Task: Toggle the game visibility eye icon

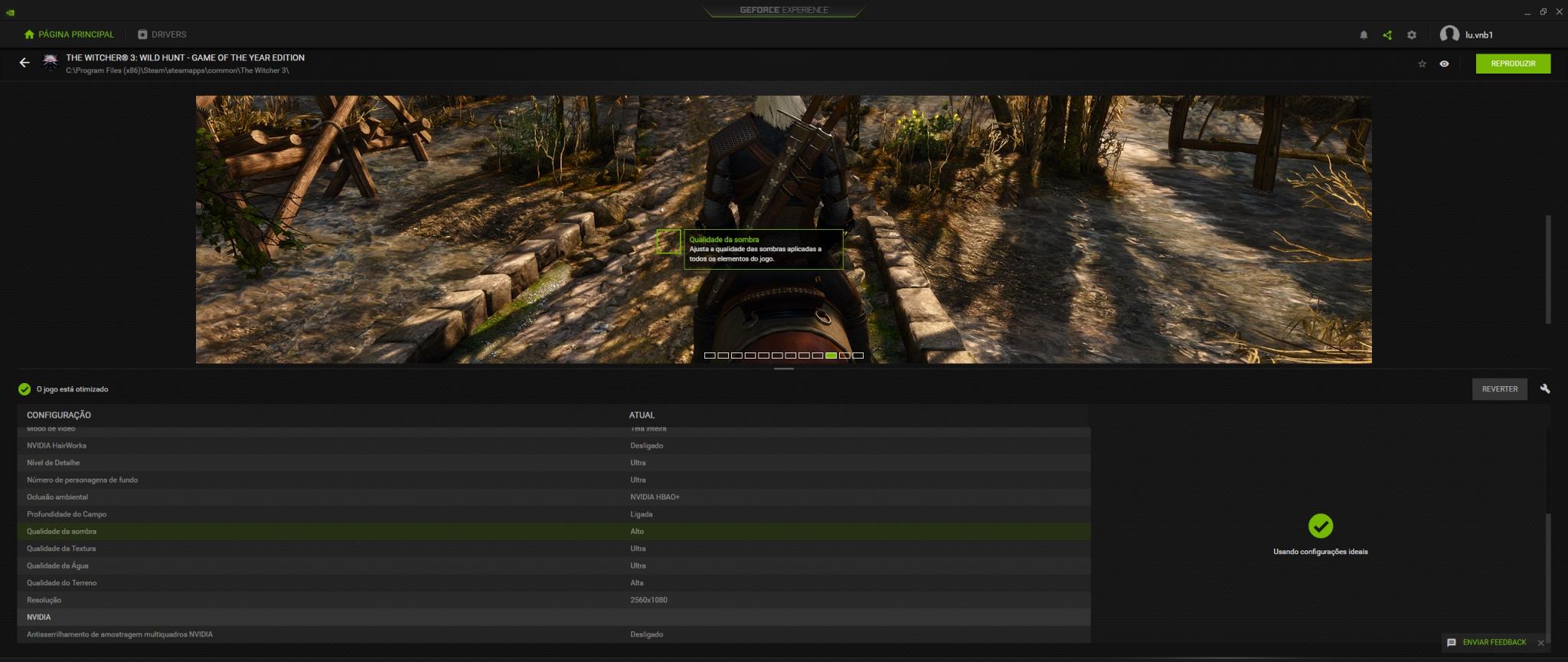Action: click(x=1444, y=64)
